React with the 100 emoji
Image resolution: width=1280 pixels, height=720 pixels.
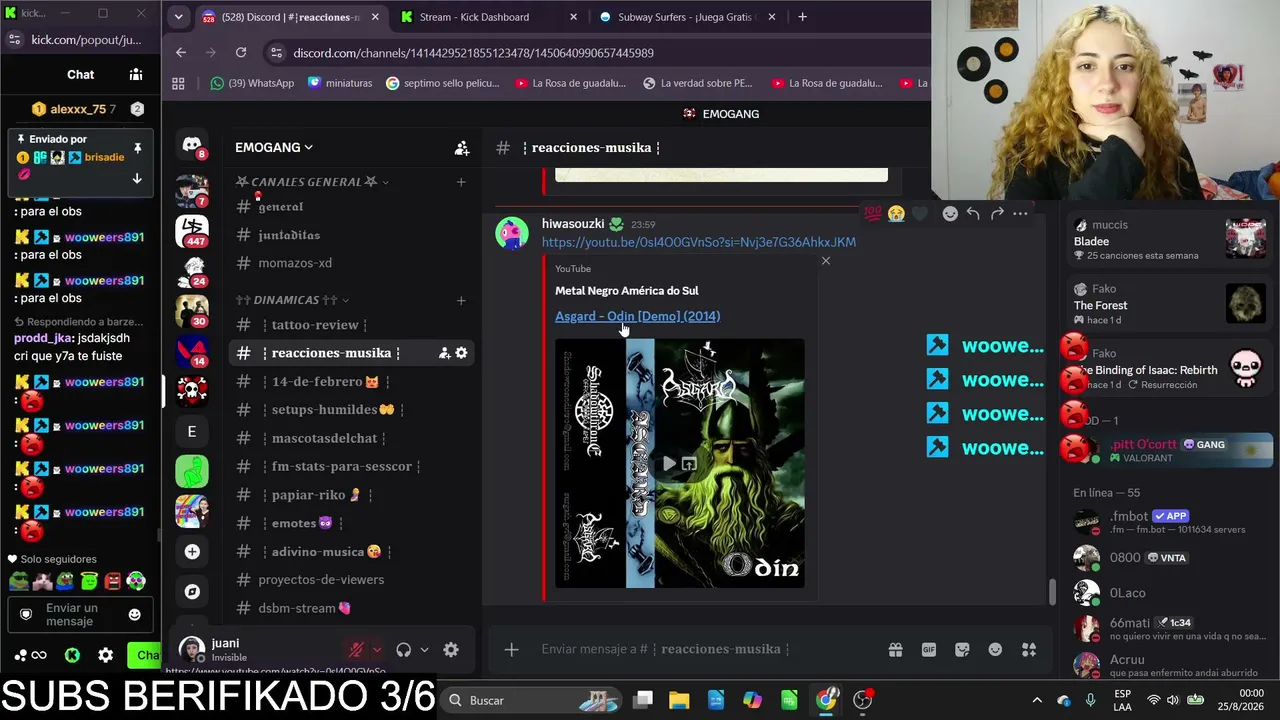click(x=873, y=213)
